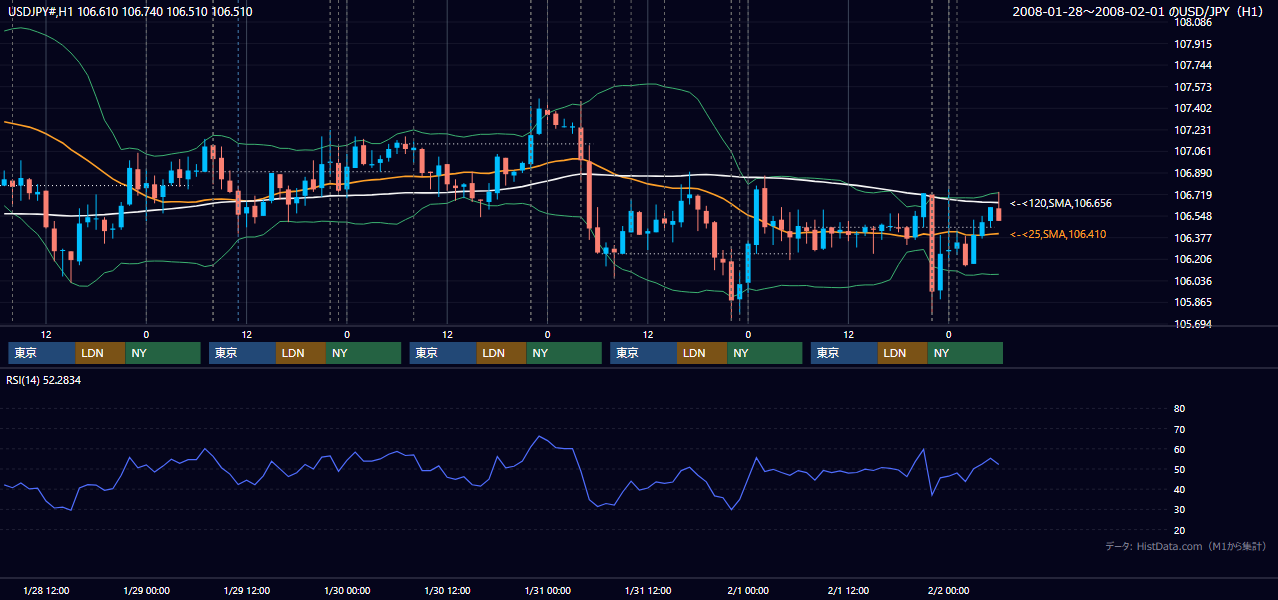This screenshot has width=1278, height=600.
Task: Select the 1/28 12:00 time label
Action: [x=46, y=590]
